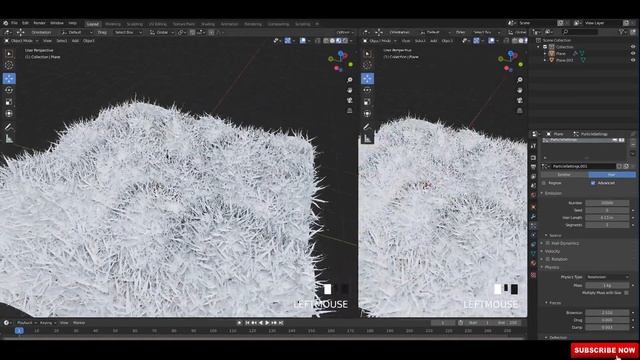Open Tool properties tab
640x360 pixels.
[x=533, y=146]
